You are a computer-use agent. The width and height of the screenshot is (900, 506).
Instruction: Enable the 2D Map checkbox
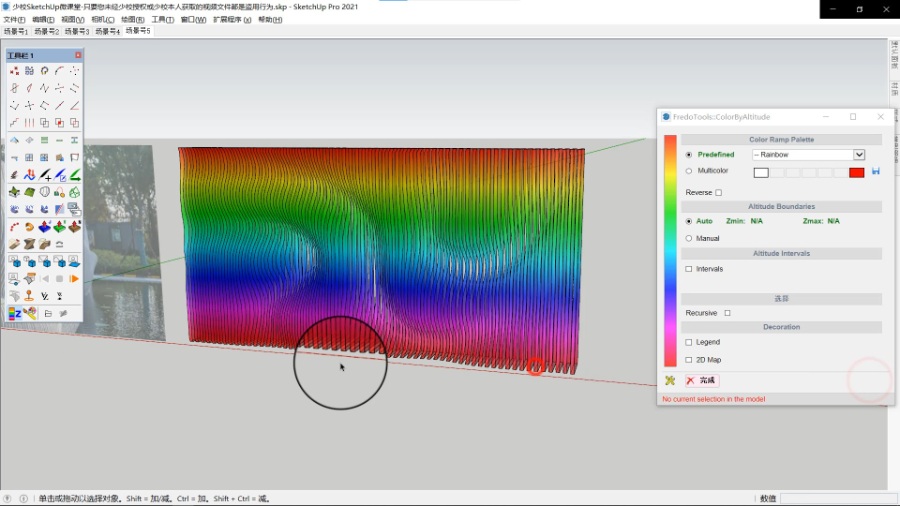pos(689,360)
